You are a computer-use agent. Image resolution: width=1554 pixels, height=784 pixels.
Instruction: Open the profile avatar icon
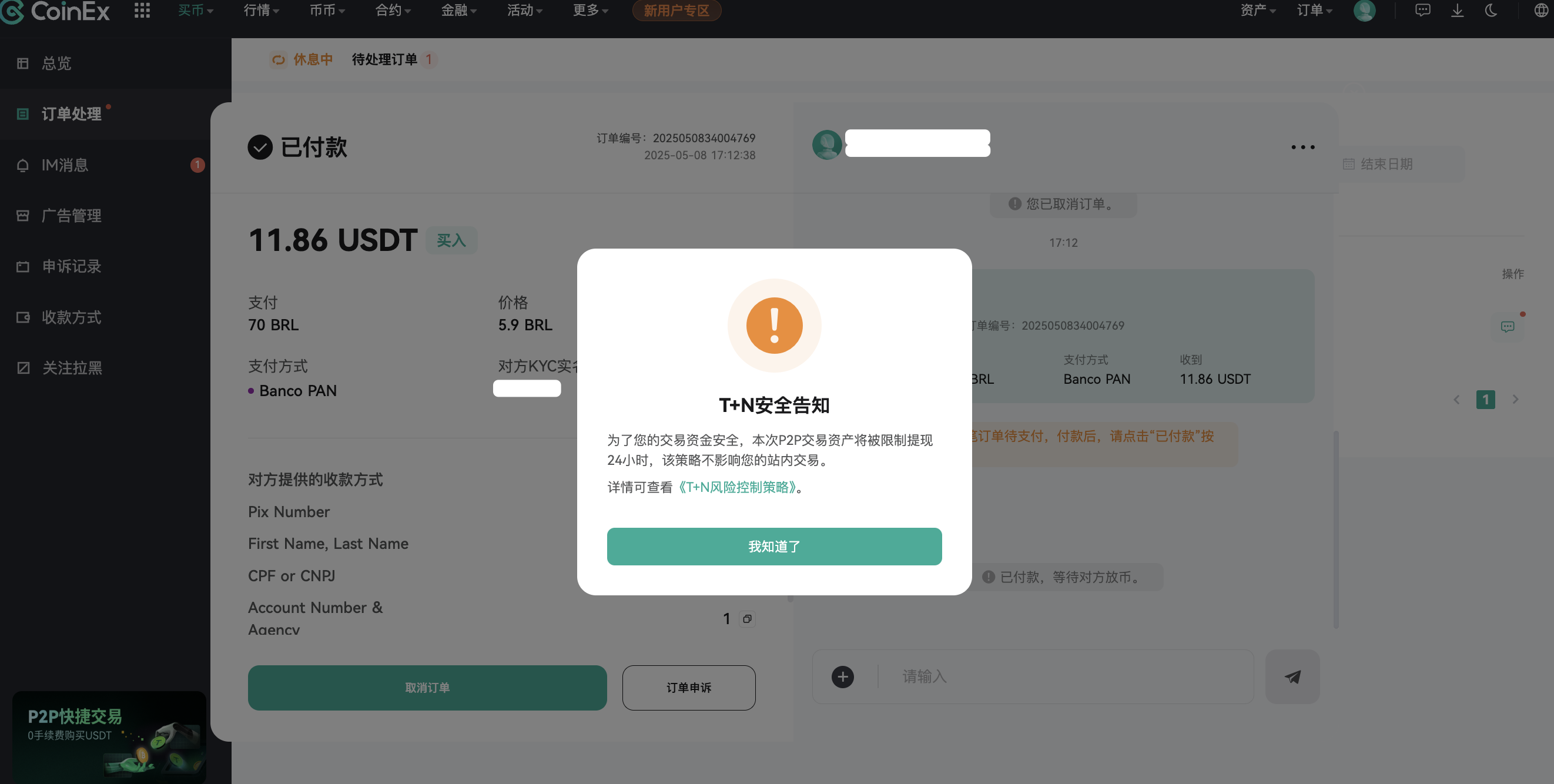(x=1365, y=10)
